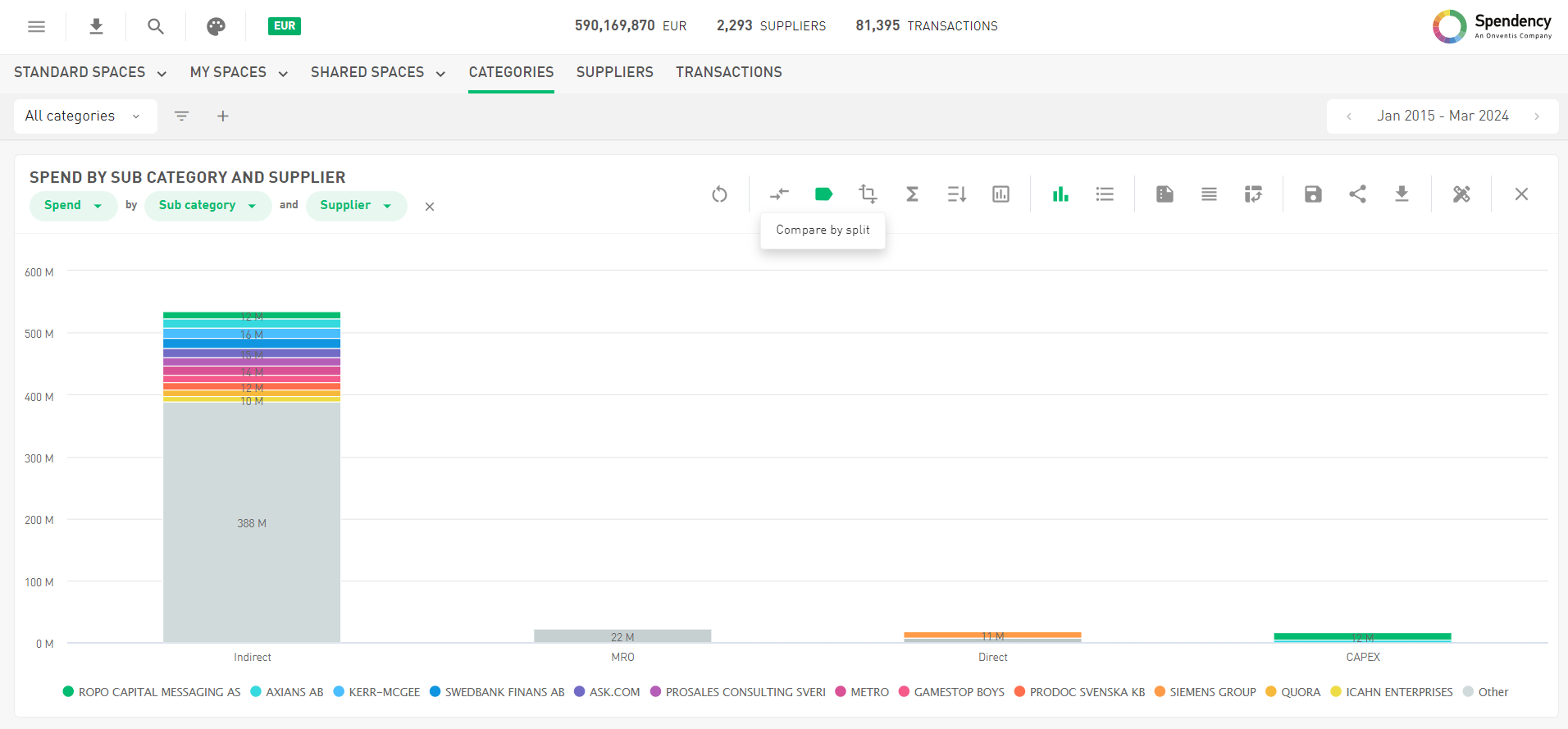
Task: Click the sigma sum icon
Action: pos(912,194)
